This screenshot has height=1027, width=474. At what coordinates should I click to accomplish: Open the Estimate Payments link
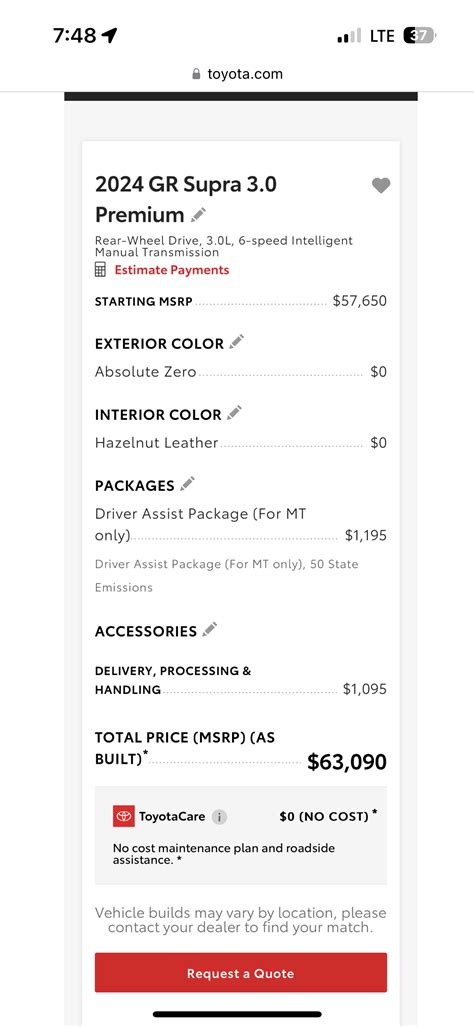tap(172, 270)
